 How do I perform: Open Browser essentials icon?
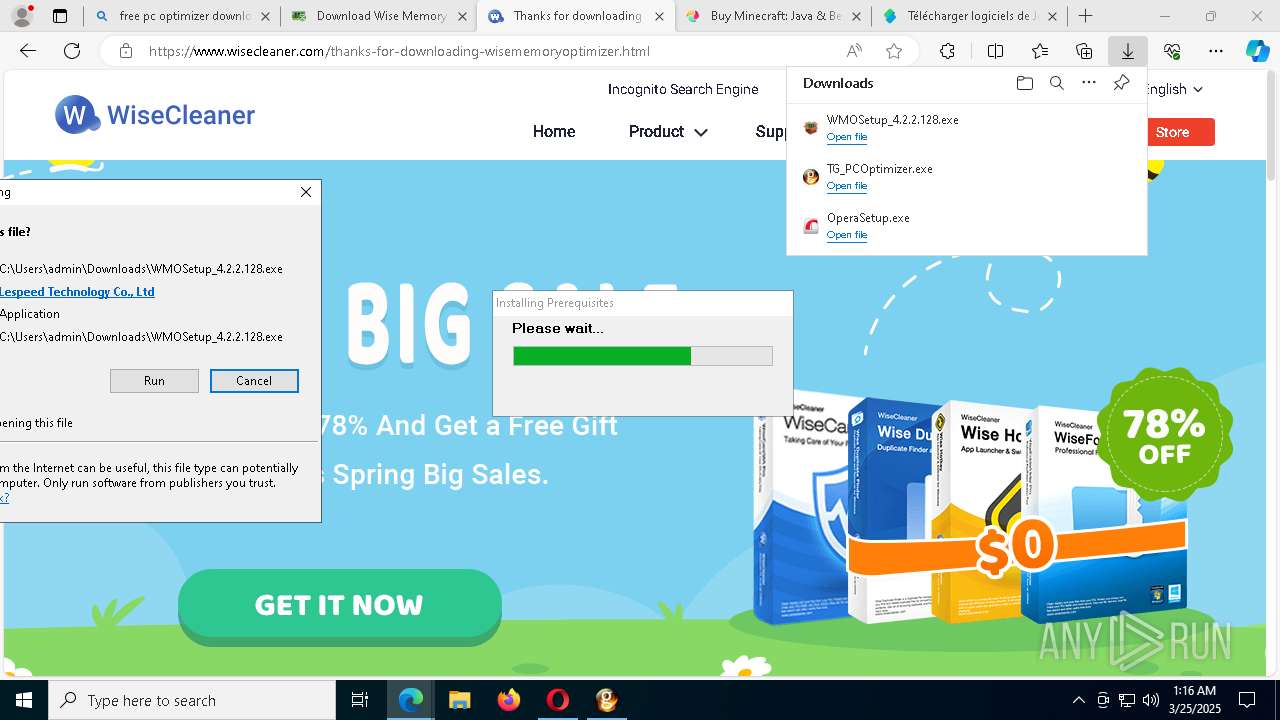1172,51
